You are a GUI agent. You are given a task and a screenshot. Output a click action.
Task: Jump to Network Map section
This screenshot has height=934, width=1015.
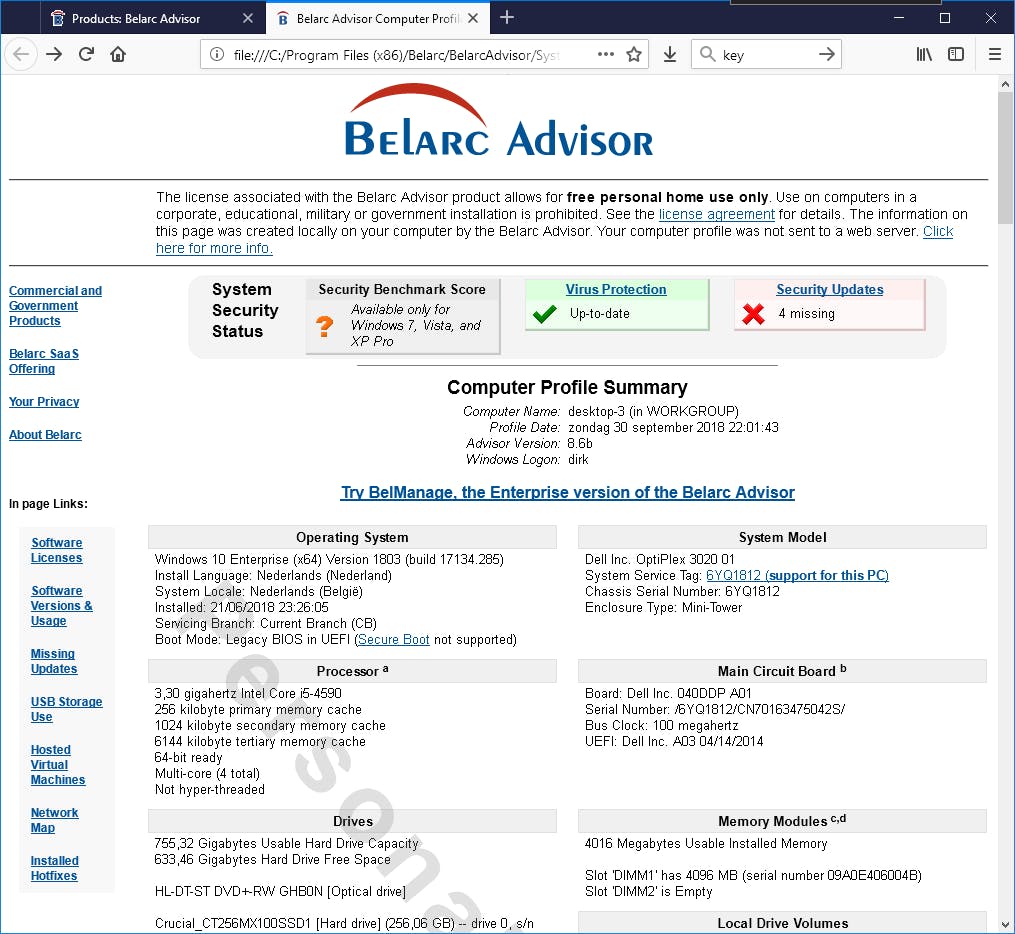pos(54,820)
